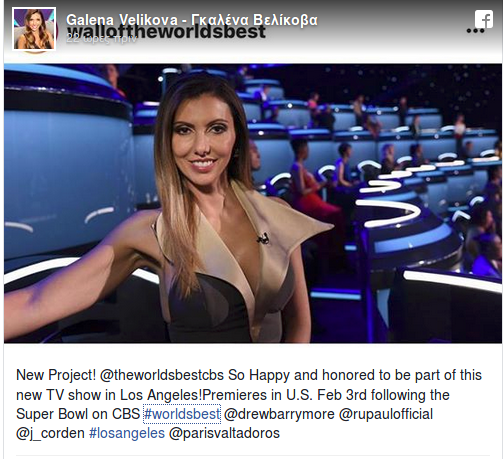Click the '22 ώρες πριν' post timestamp
Viewport: 504px width, 459px height.
(x=101, y=39)
